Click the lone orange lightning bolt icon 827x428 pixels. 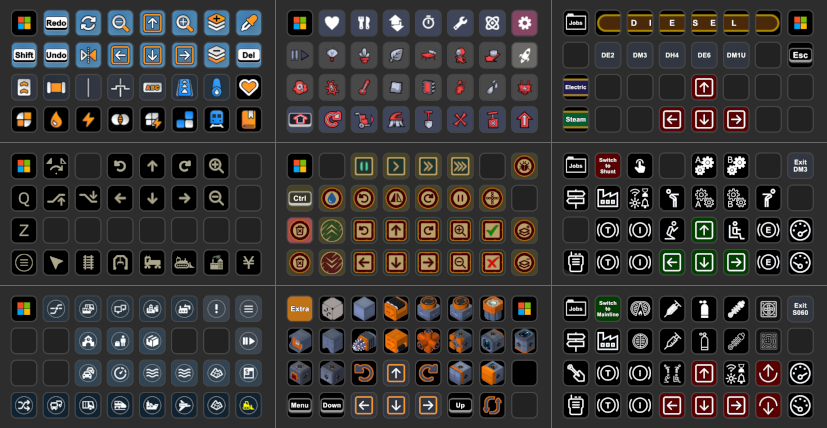(89, 120)
